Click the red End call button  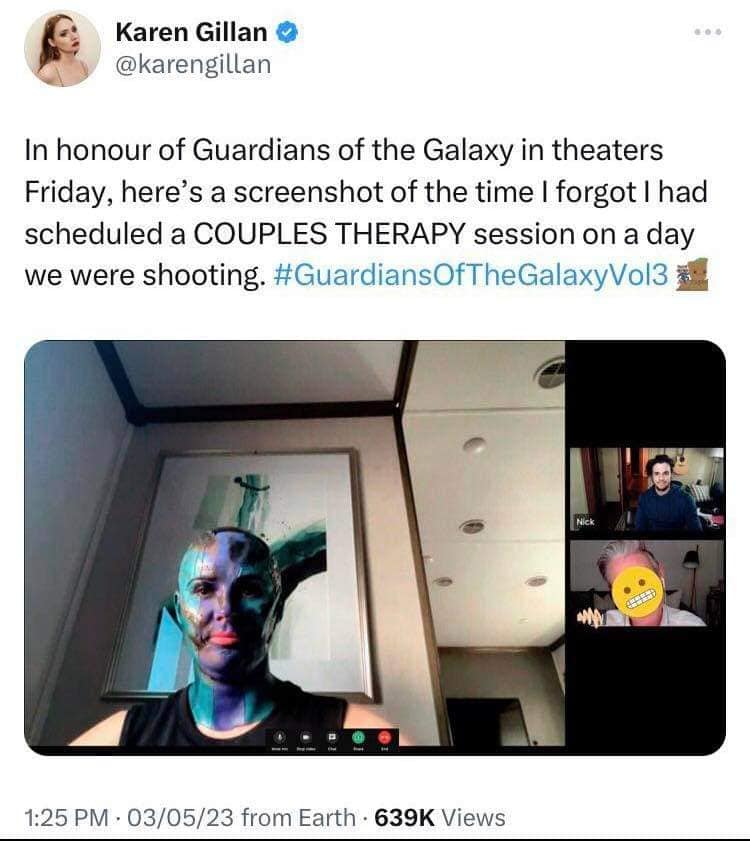pos(385,737)
